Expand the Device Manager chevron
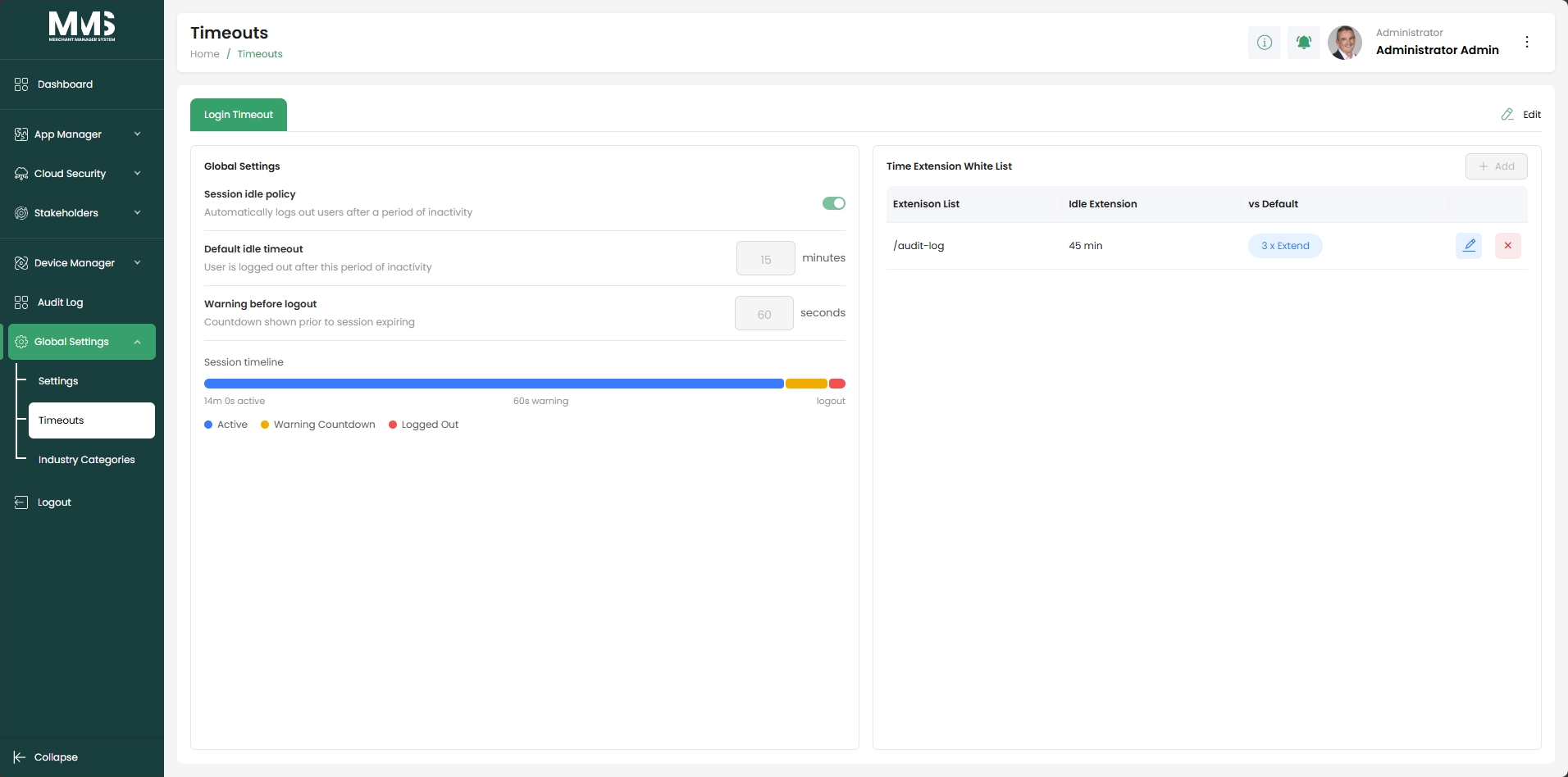This screenshot has width=1568, height=777. pyautogui.click(x=137, y=263)
